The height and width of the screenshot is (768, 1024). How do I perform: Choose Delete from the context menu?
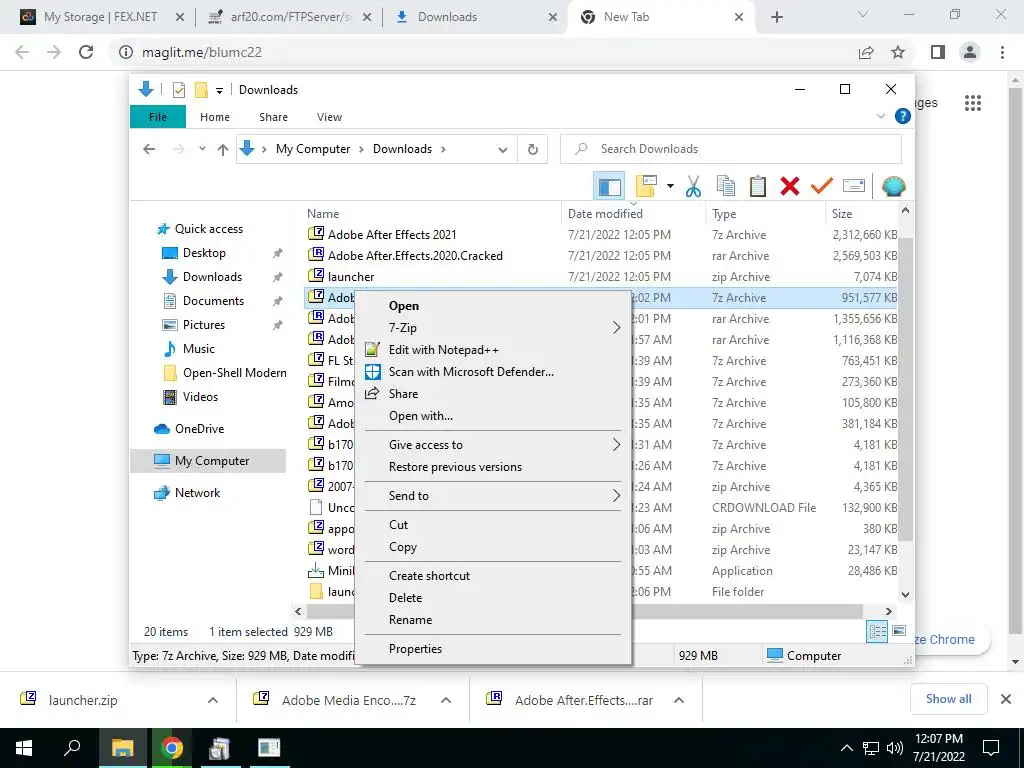pos(494,598)
